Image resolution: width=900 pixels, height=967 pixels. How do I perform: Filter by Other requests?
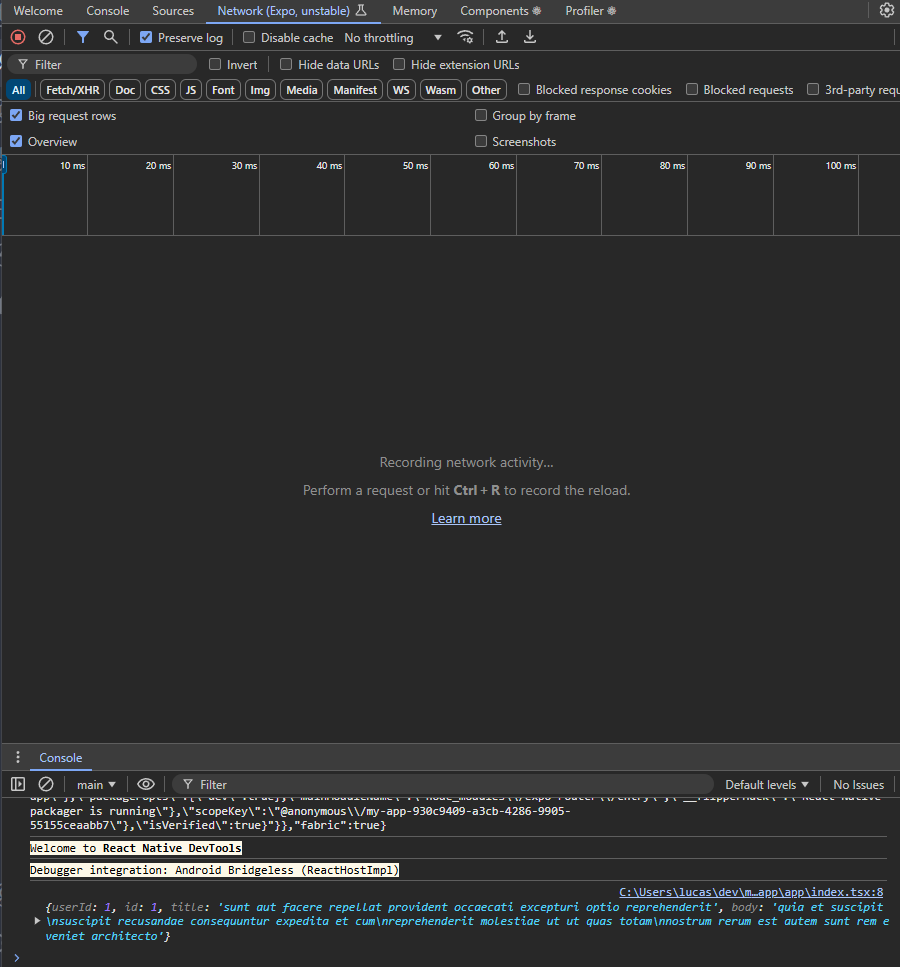coord(487,90)
